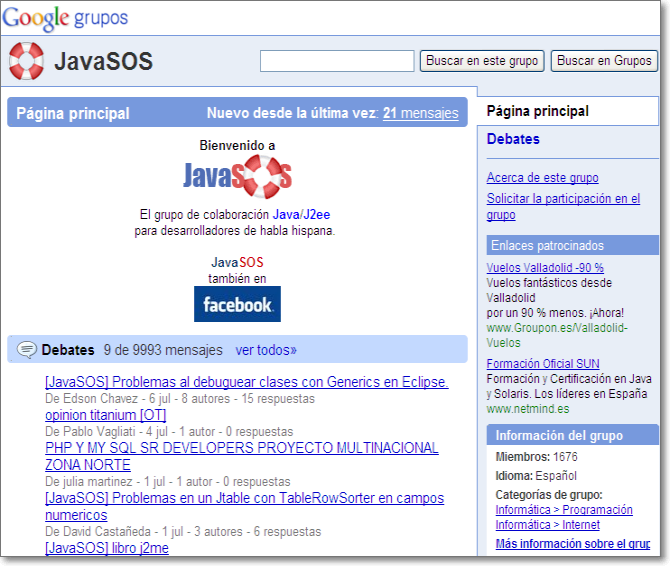Open thread Problemas al debuguear clases con Generics
This screenshot has height=566, width=670.
click(x=247, y=382)
